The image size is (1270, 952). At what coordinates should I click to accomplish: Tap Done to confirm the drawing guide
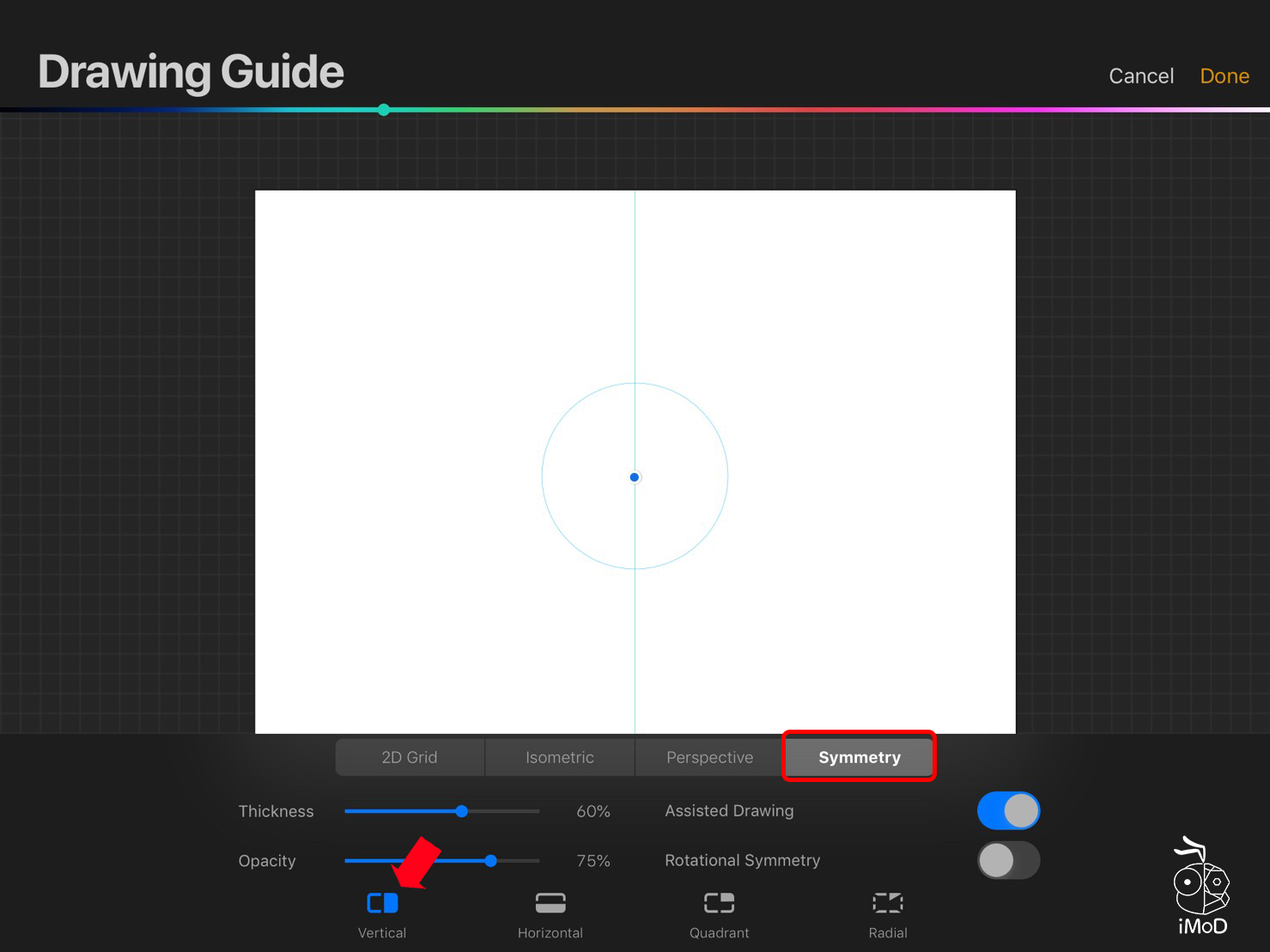click(1224, 76)
